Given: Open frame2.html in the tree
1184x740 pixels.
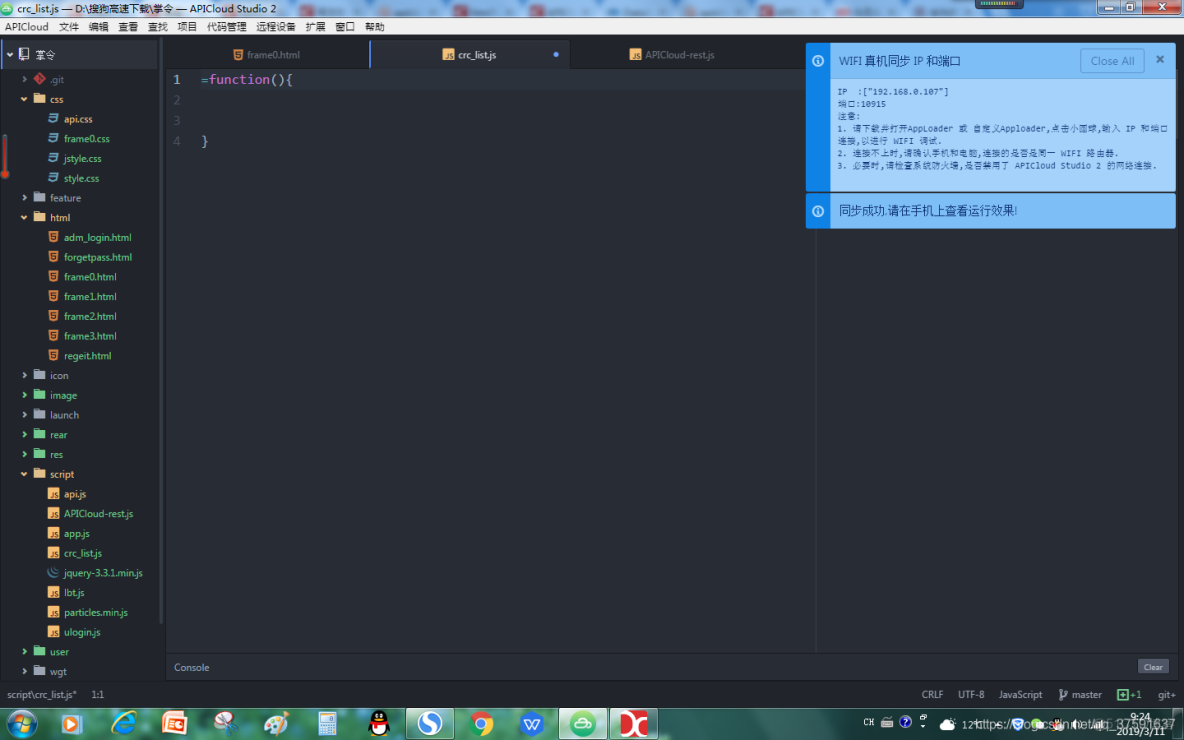Looking at the screenshot, I should (x=90, y=316).
